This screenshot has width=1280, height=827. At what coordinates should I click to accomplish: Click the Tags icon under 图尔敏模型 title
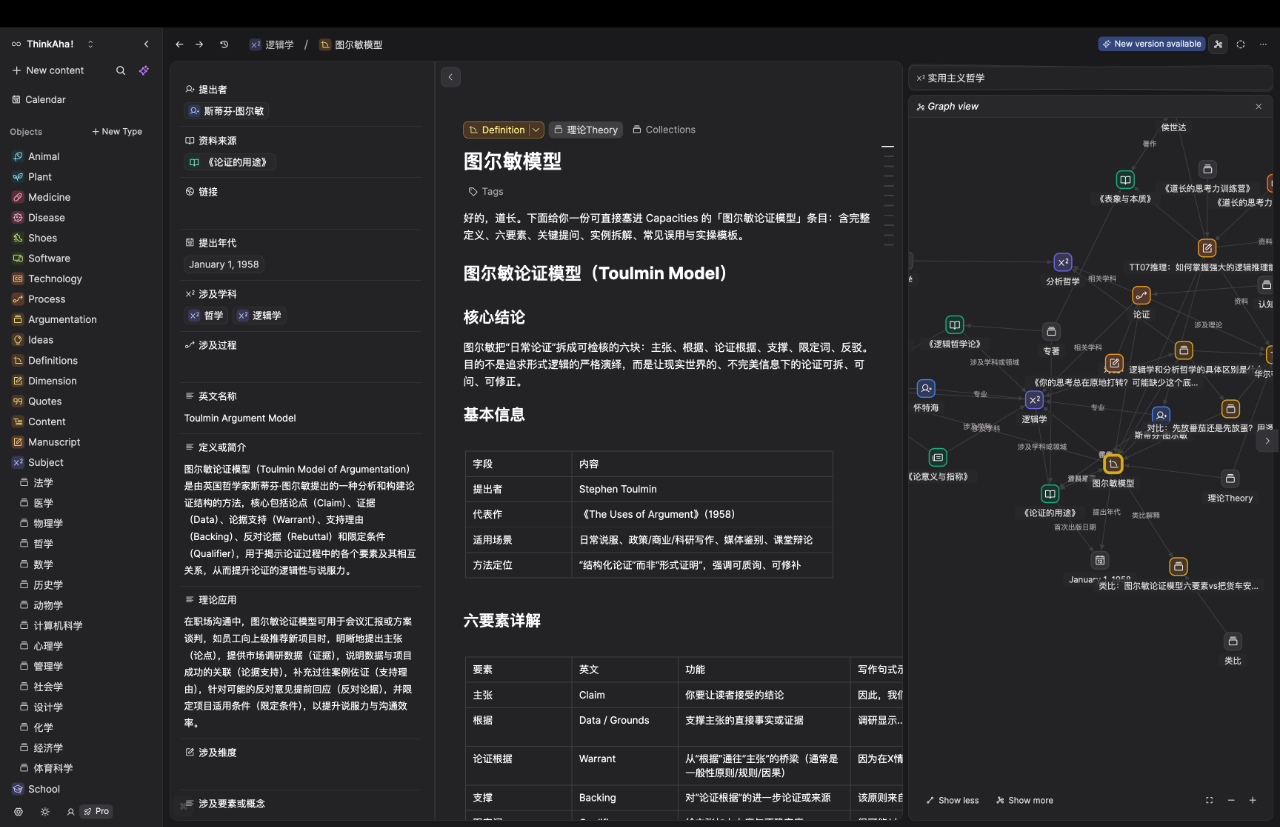coord(475,191)
